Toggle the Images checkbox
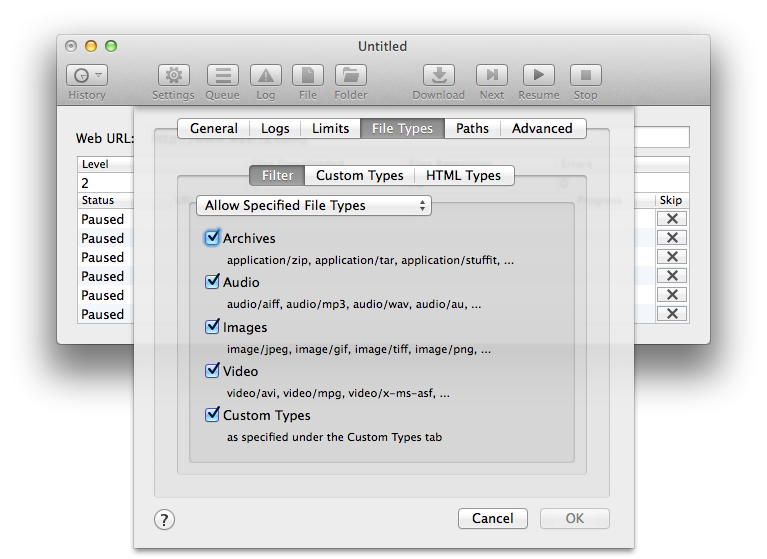 [212, 326]
